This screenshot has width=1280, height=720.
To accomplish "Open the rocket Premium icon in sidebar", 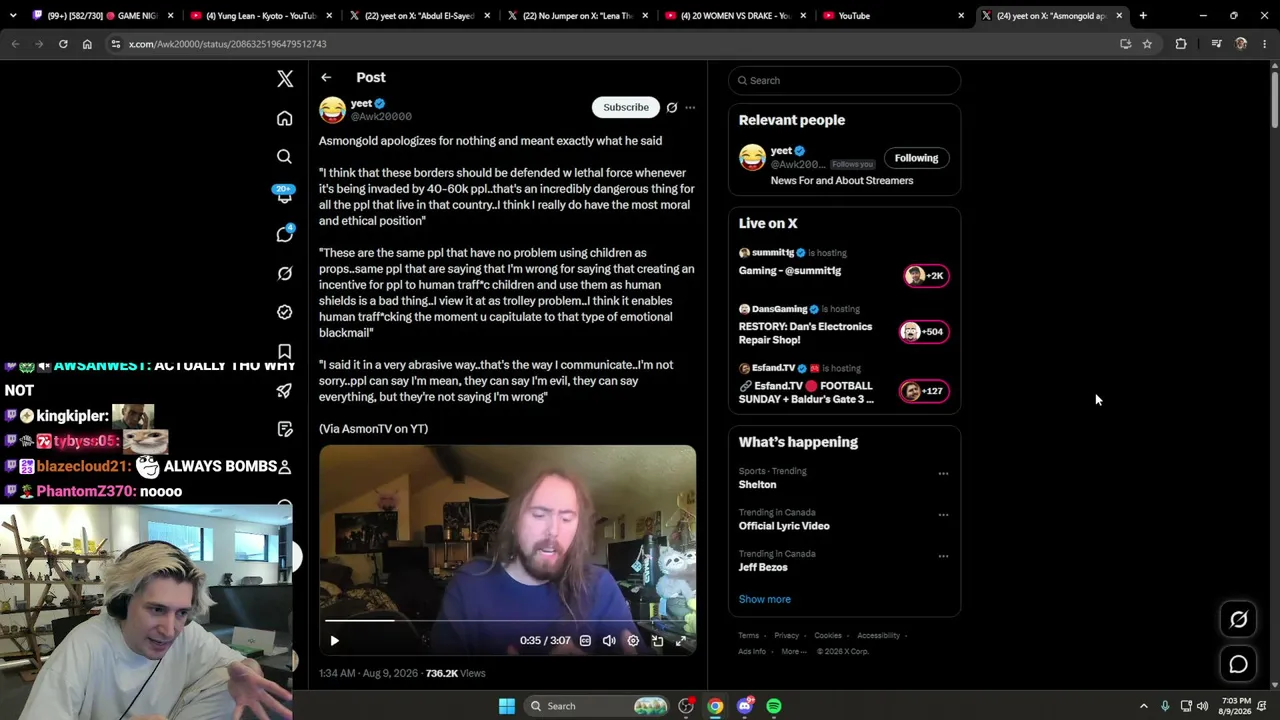I will pyautogui.click(x=285, y=390).
